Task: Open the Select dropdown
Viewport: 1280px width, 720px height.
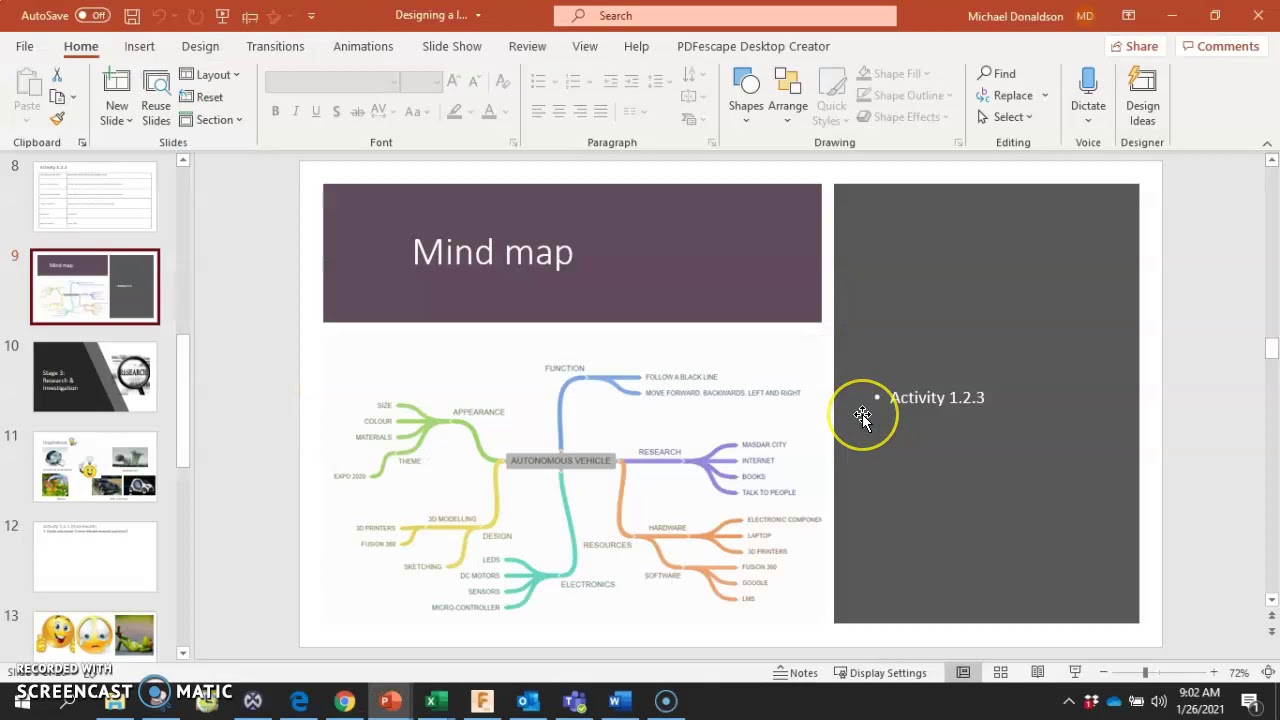Action: 1005,117
